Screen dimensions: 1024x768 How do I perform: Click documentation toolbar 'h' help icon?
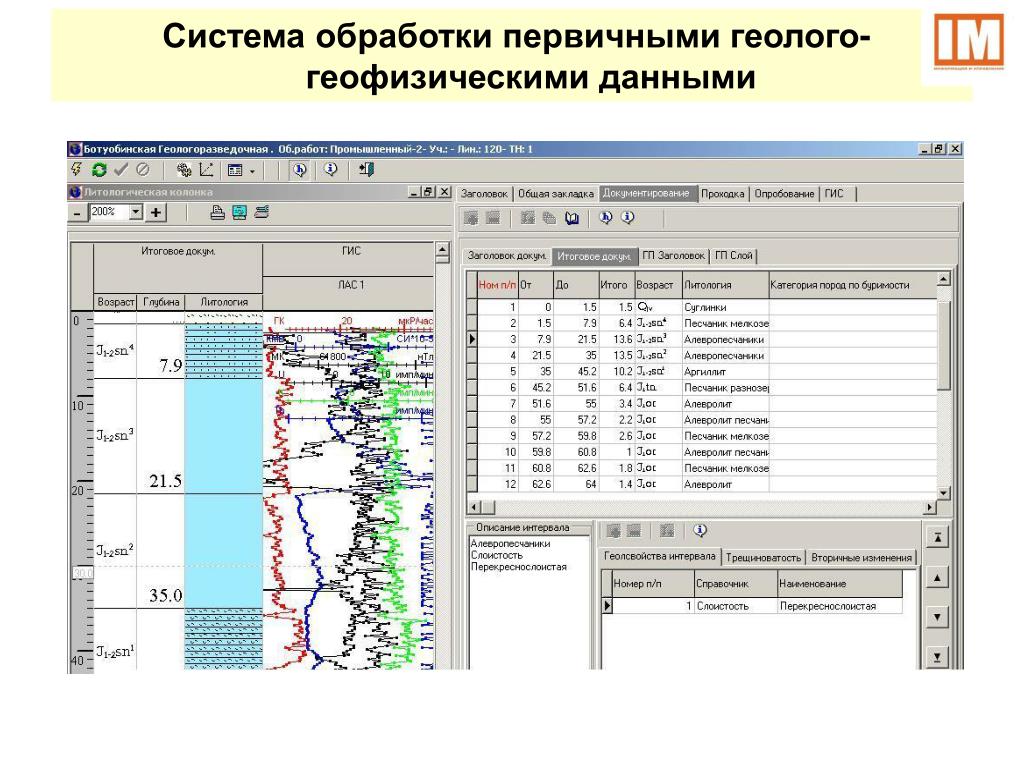coord(605,217)
